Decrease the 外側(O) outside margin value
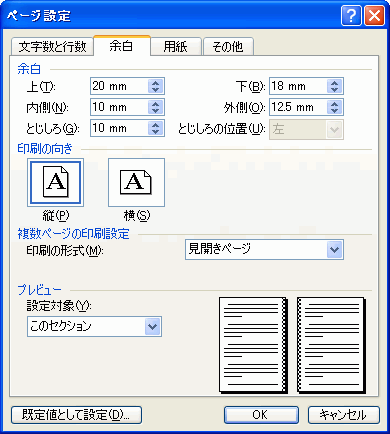Viewport: 390px width, 434px height. (x=335, y=111)
